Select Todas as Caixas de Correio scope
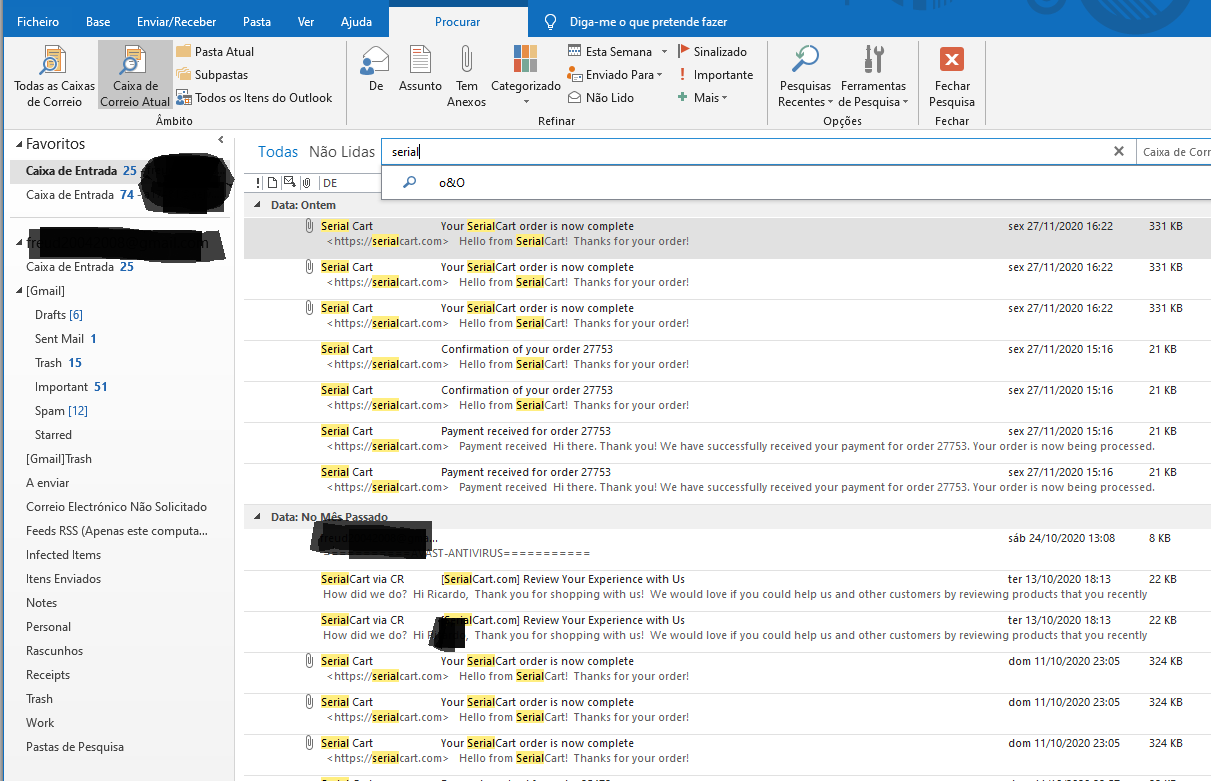The width and height of the screenshot is (1211, 781). click(x=54, y=76)
